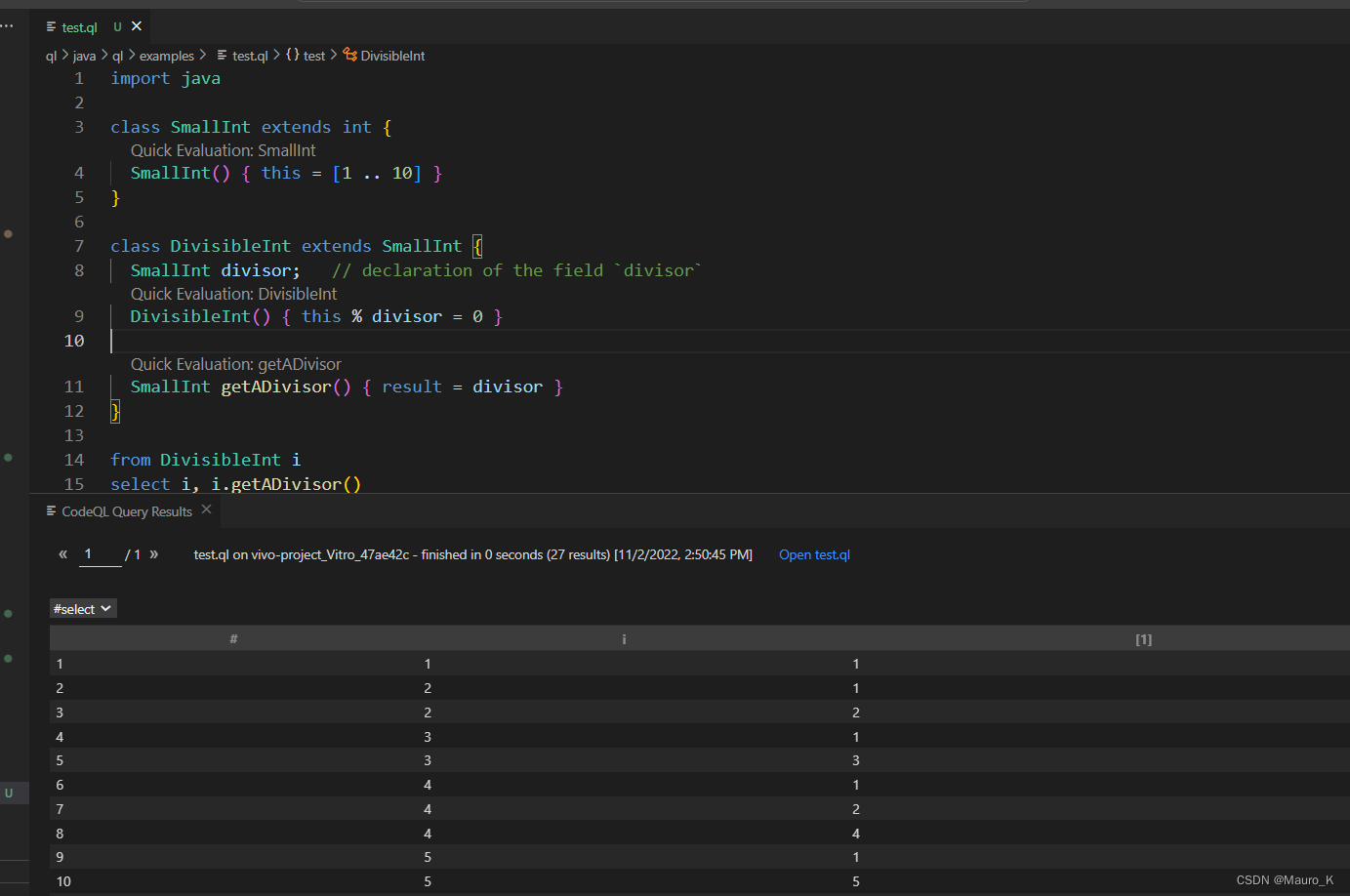Viewport: 1350px width, 896px height.
Task: Click line number 10 in the gutter
Action: [74, 341]
